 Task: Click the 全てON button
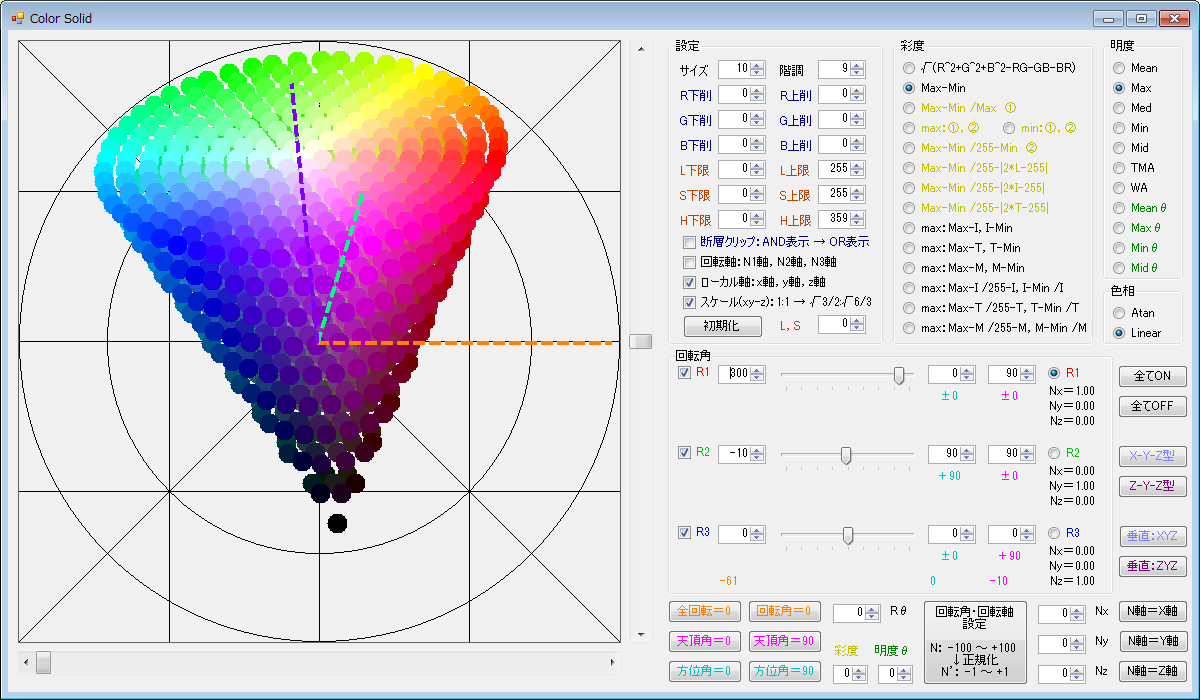pyautogui.click(x=1153, y=377)
